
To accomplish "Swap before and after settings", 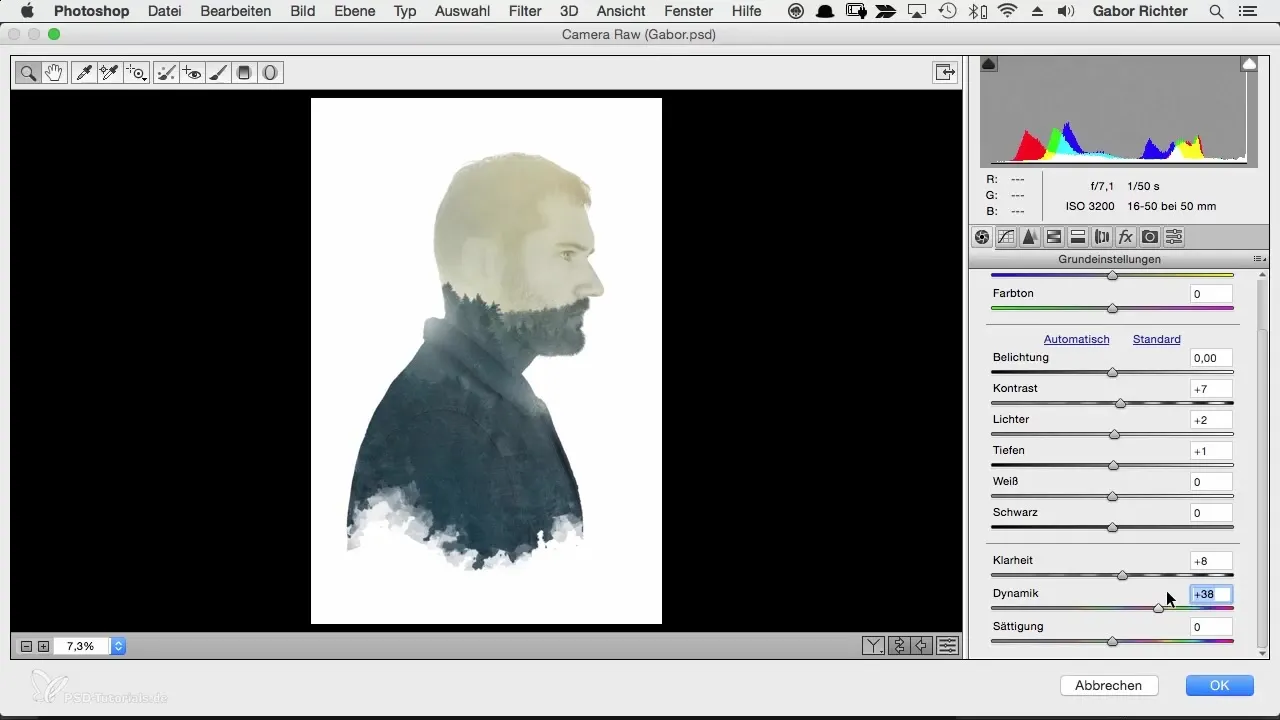I will 899,645.
